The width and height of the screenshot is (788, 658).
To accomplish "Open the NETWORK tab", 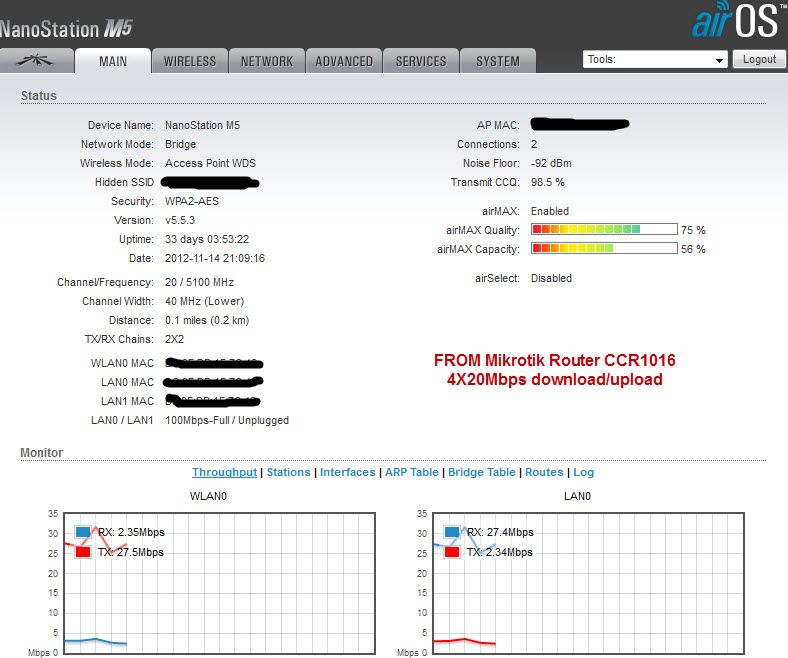I will 267,61.
